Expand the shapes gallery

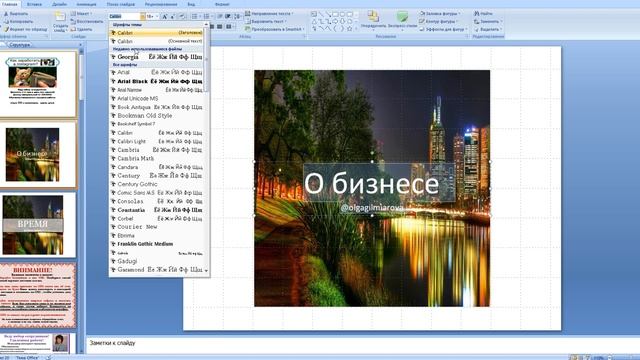coord(356,29)
